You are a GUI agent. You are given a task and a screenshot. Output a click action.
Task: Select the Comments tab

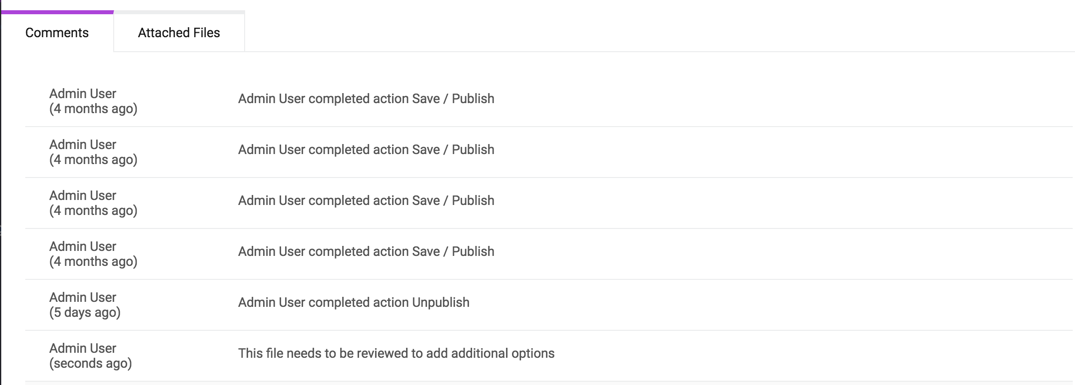tap(57, 32)
